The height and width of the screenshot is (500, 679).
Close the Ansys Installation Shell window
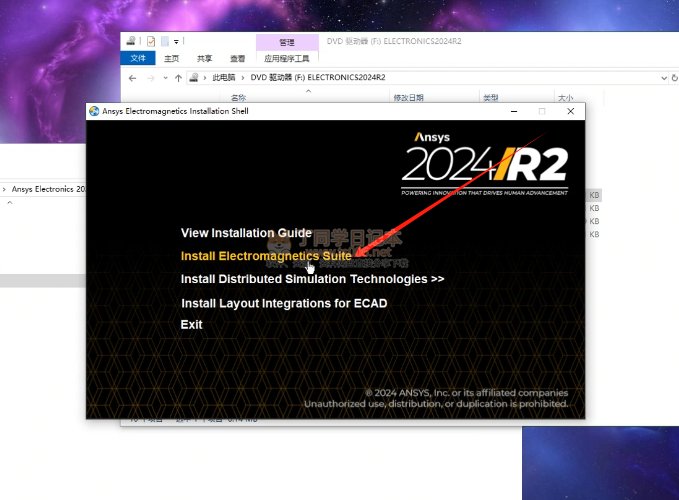pyautogui.click(x=571, y=111)
